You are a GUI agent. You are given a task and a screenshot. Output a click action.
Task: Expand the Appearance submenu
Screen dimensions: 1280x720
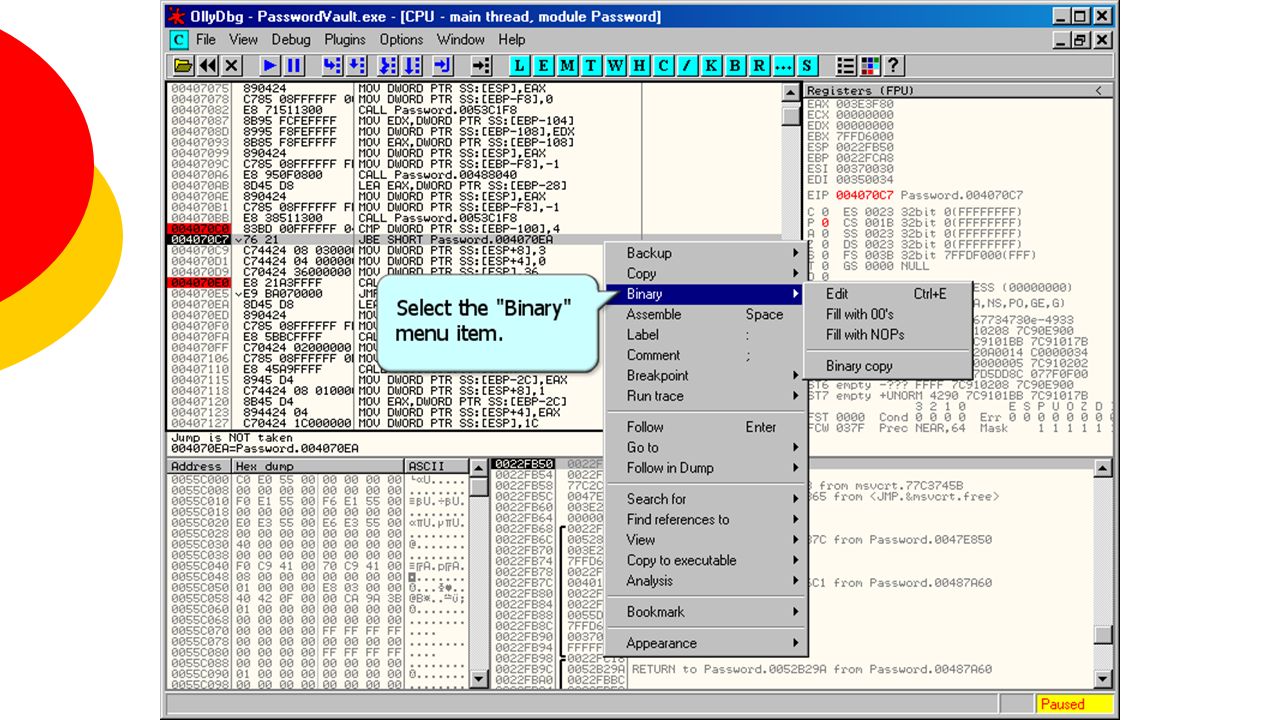[705, 643]
